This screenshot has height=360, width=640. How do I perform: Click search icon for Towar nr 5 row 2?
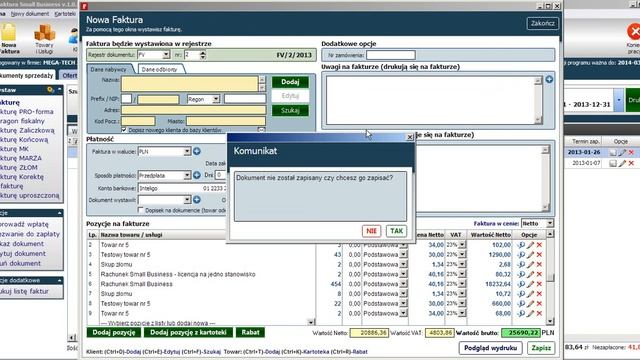click(521, 245)
